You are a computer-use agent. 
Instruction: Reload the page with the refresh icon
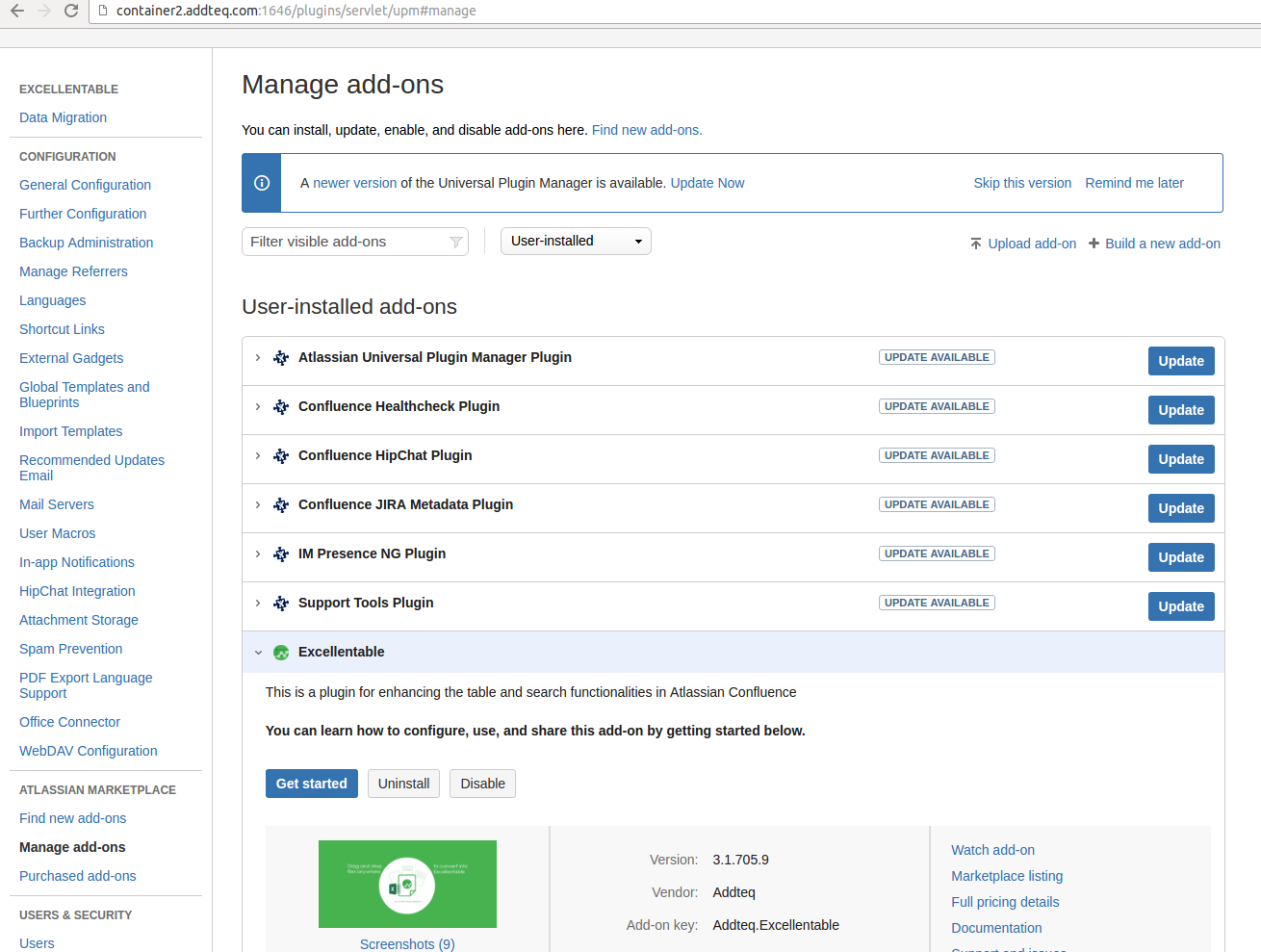tap(71, 11)
